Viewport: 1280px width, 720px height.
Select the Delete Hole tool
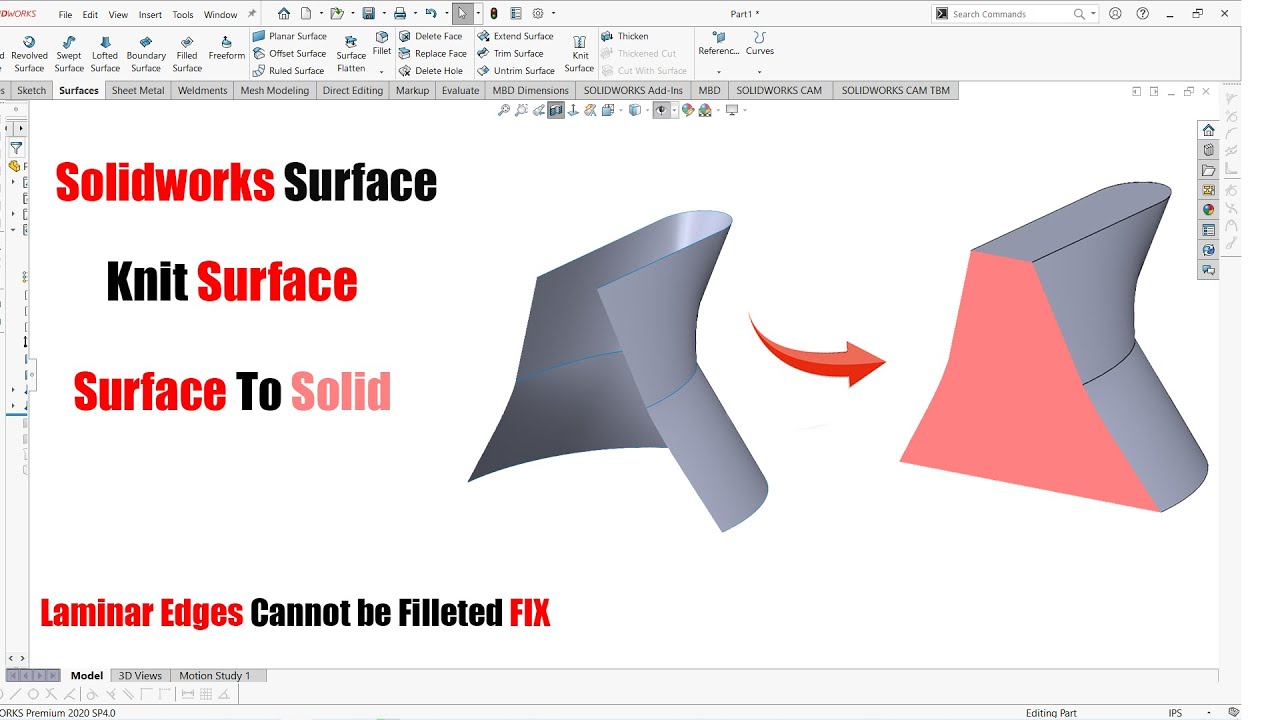pos(431,71)
